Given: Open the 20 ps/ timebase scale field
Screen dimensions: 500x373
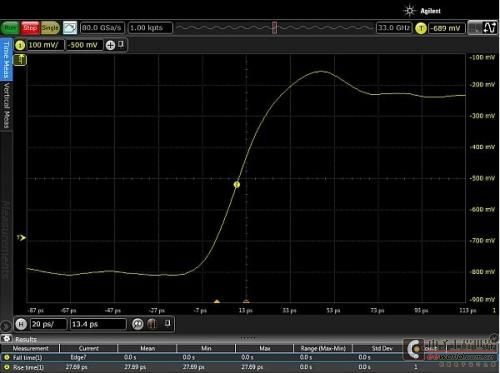Looking at the screenshot, I should coord(48,324).
